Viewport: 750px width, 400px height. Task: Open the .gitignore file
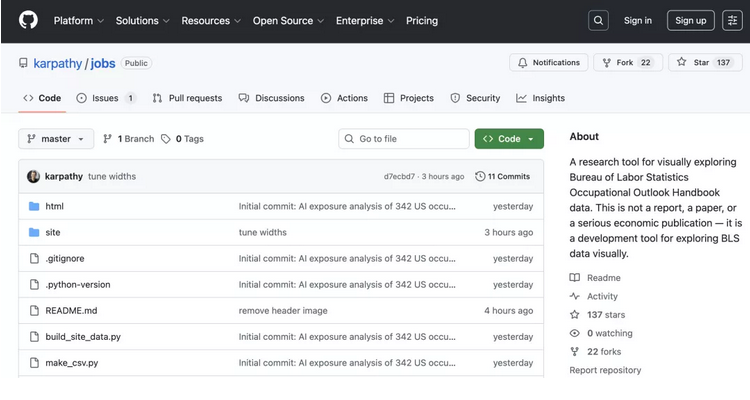tap(65, 258)
